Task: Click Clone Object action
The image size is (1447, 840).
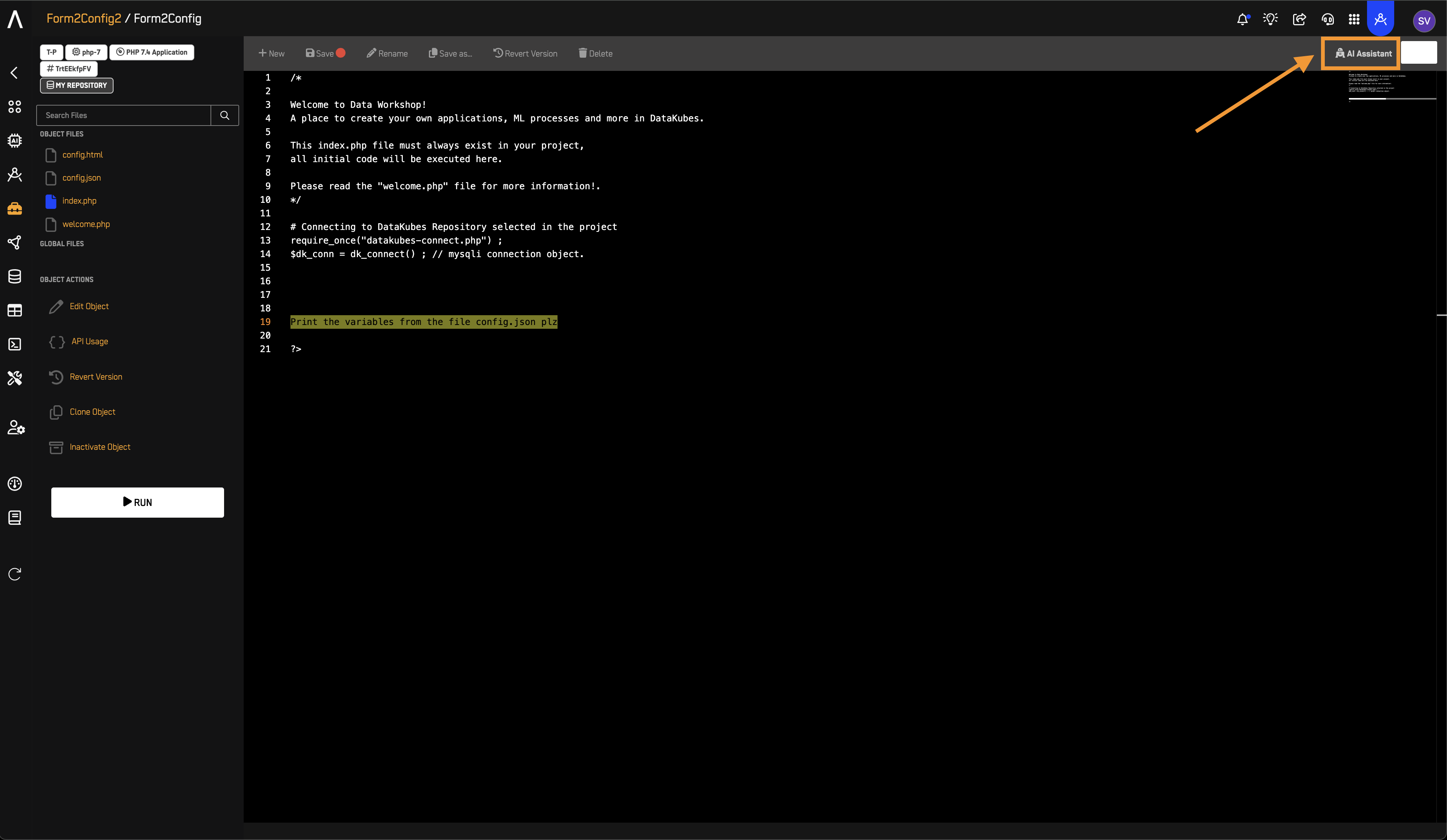Action: coord(92,412)
